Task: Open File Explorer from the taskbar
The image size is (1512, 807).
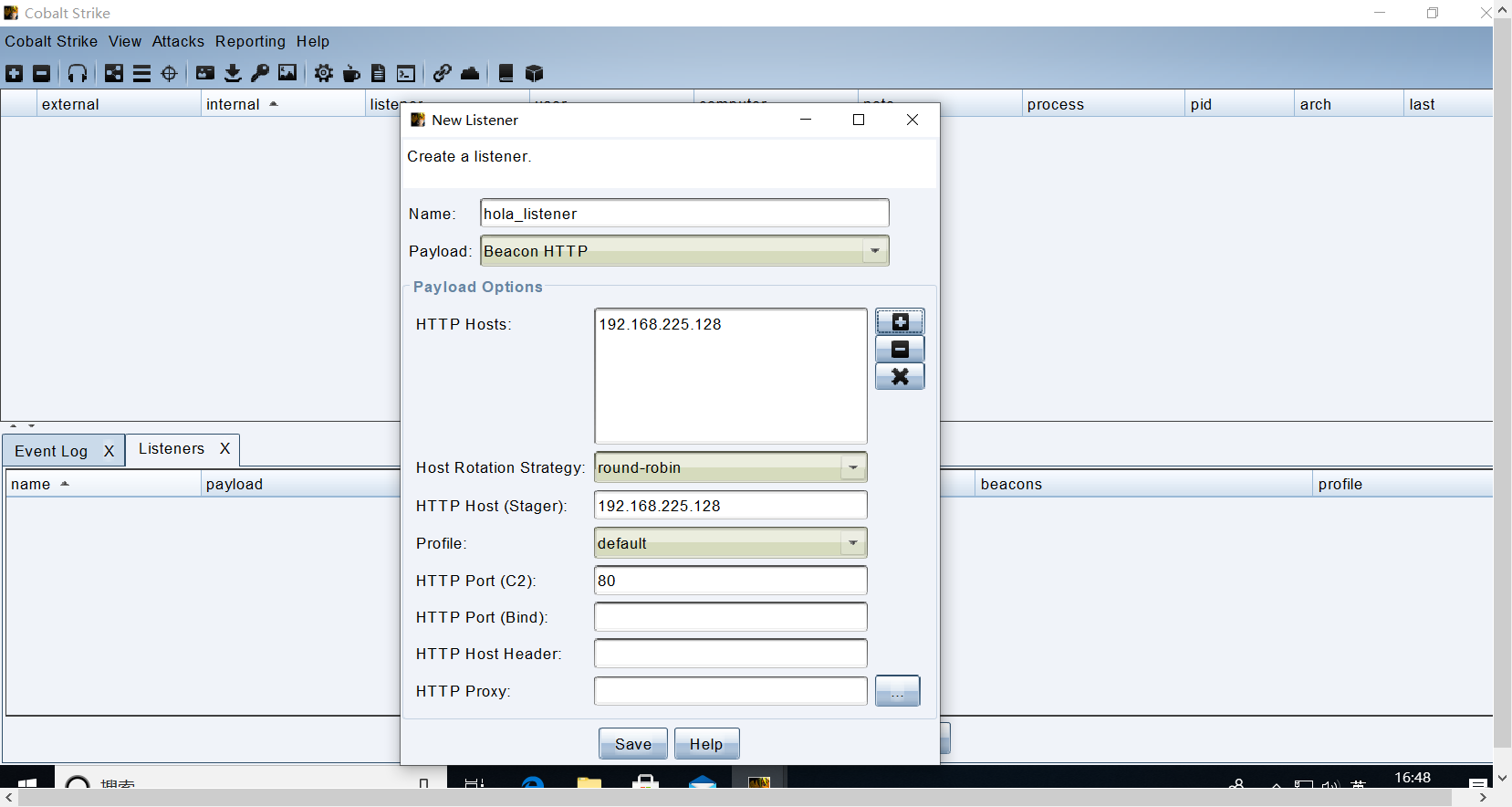Action: tap(589, 782)
